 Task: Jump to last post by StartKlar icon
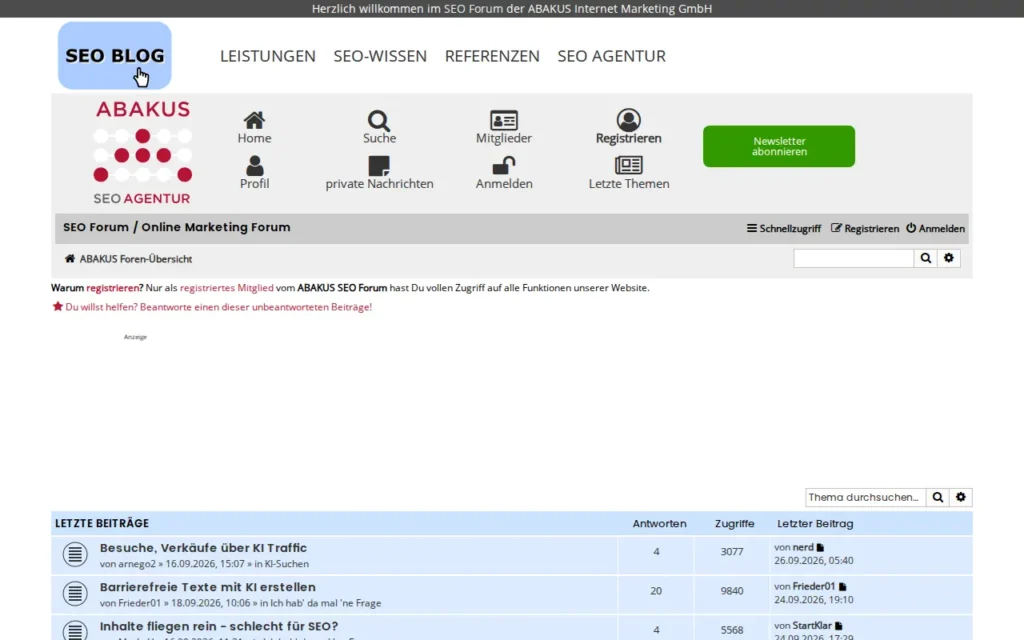839,626
